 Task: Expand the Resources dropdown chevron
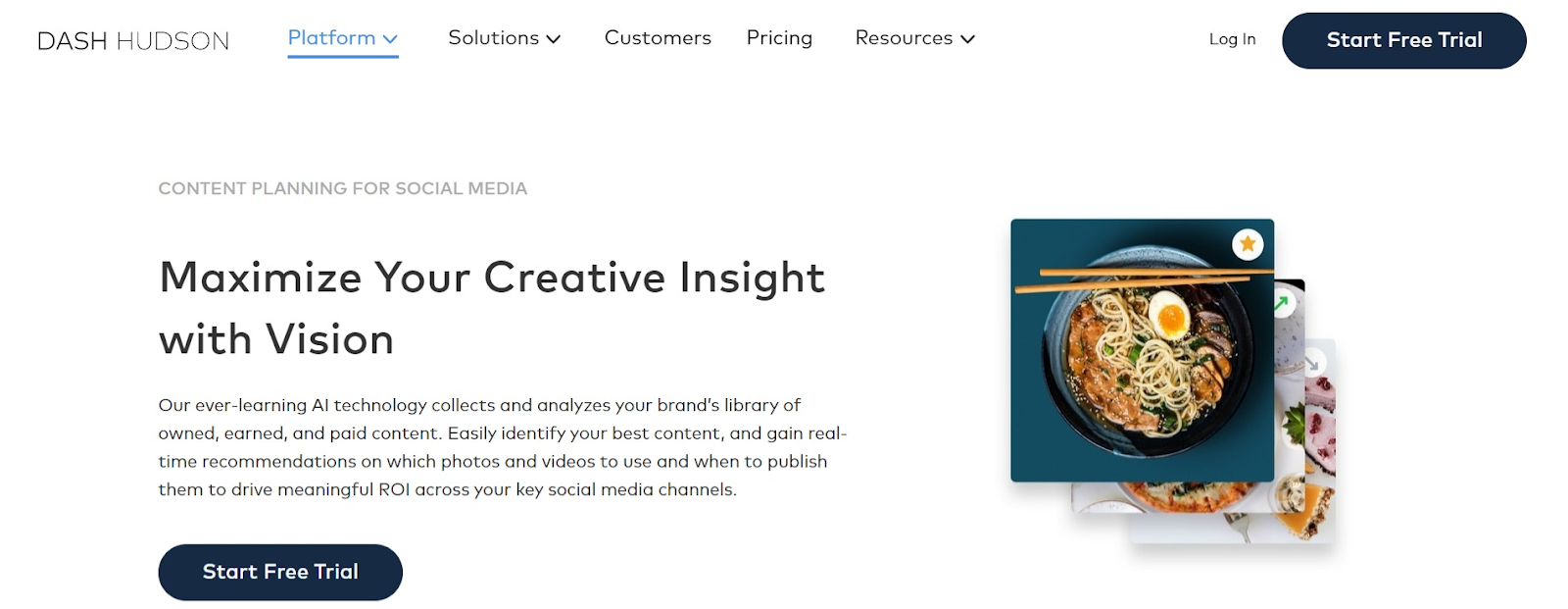coord(968,39)
